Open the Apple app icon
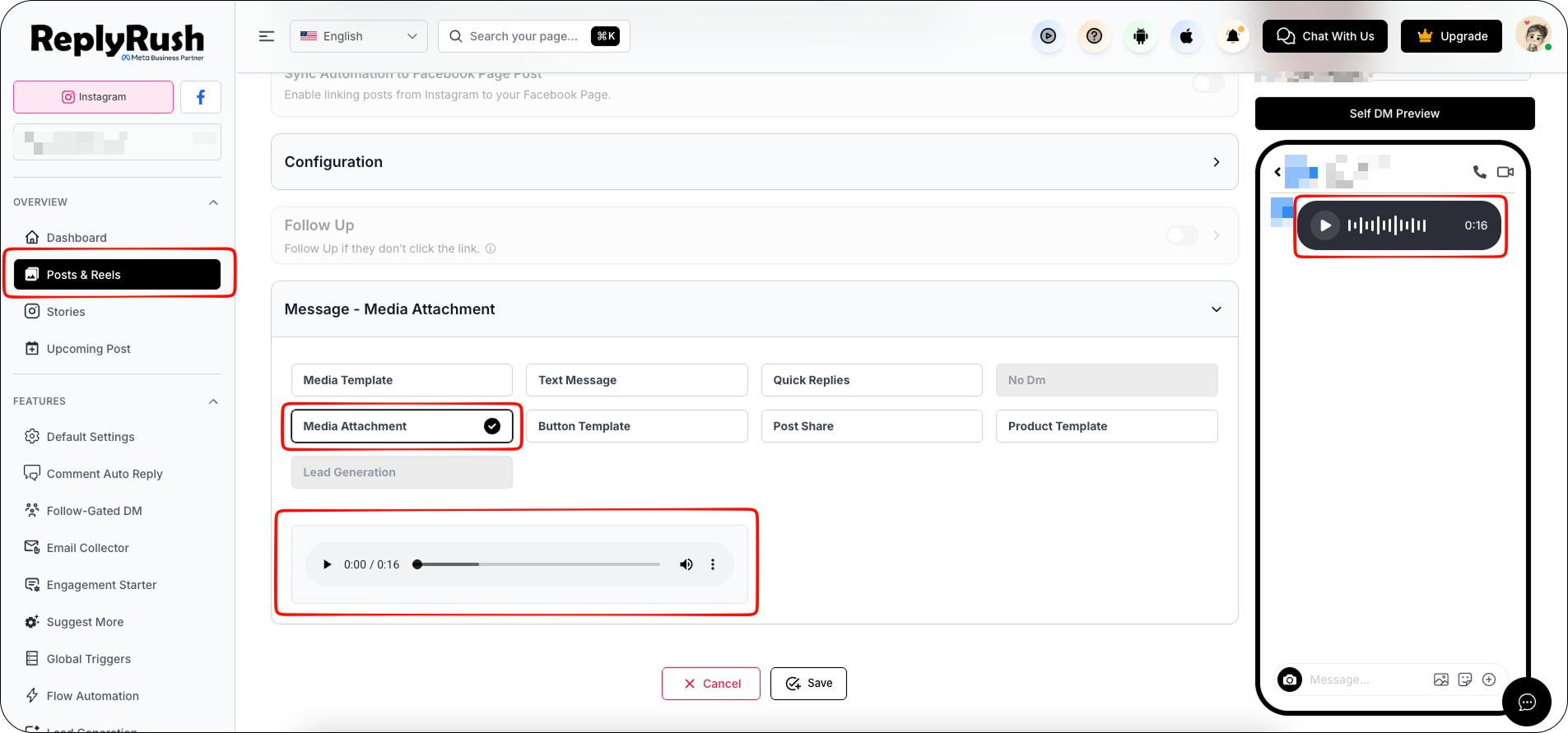The height and width of the screenshot is (733, 1568). (1186, 36)
